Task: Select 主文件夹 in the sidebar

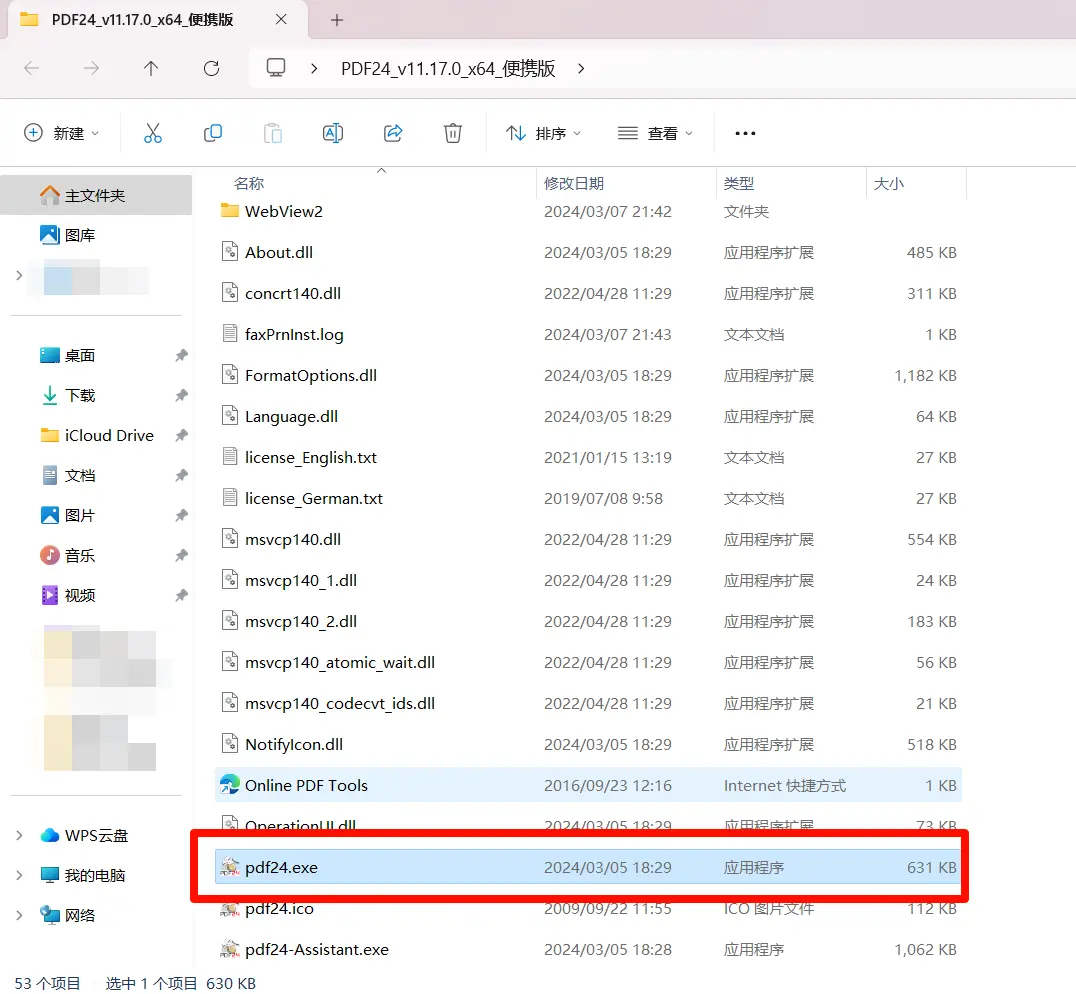Action: (95, 196)
